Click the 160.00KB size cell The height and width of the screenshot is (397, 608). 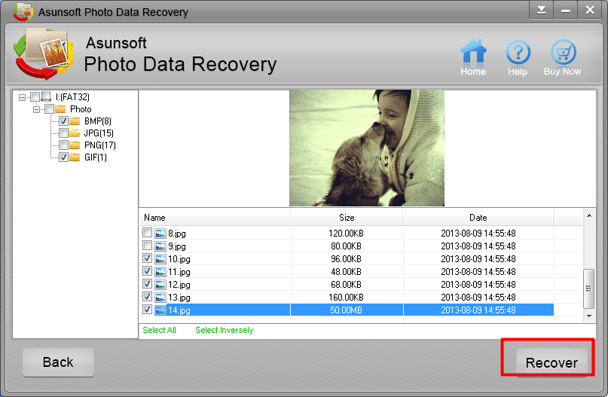click(346, 297)
